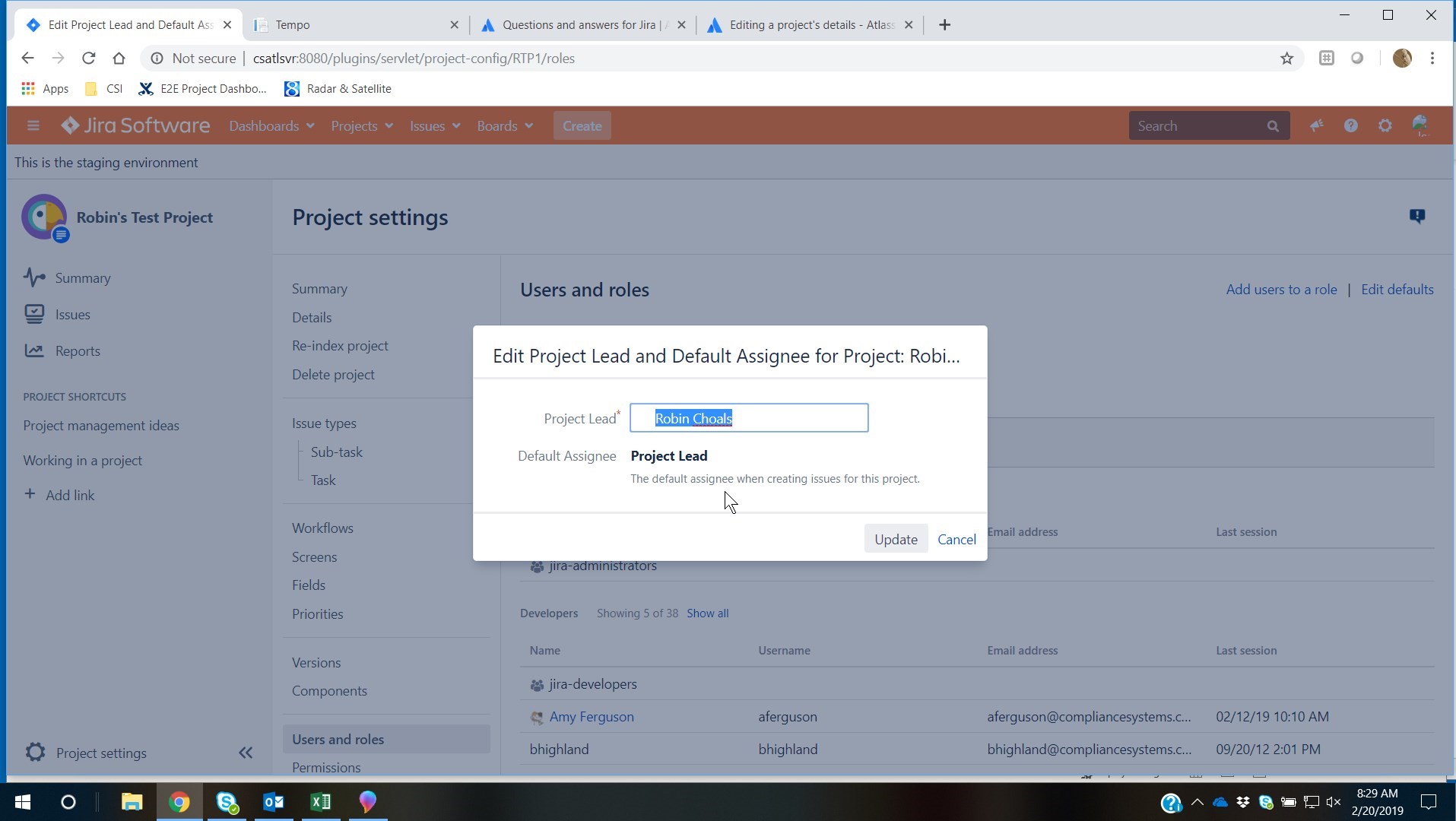Expand the Projects dropdown menu

[x=361, y=125]
